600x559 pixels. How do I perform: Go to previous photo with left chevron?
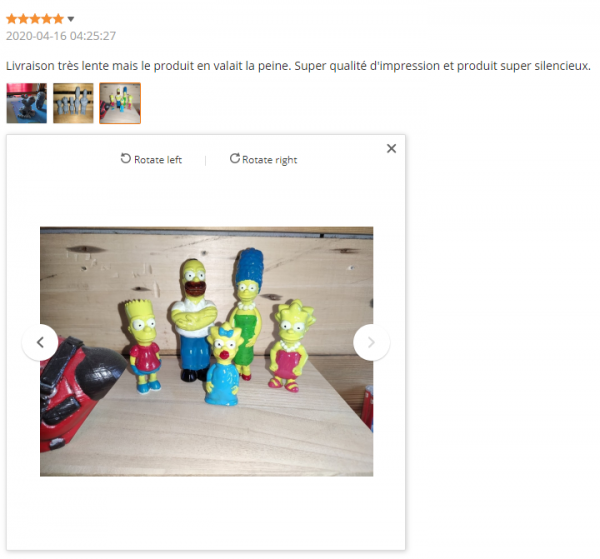pyautogui.click(x=40, y=342)
